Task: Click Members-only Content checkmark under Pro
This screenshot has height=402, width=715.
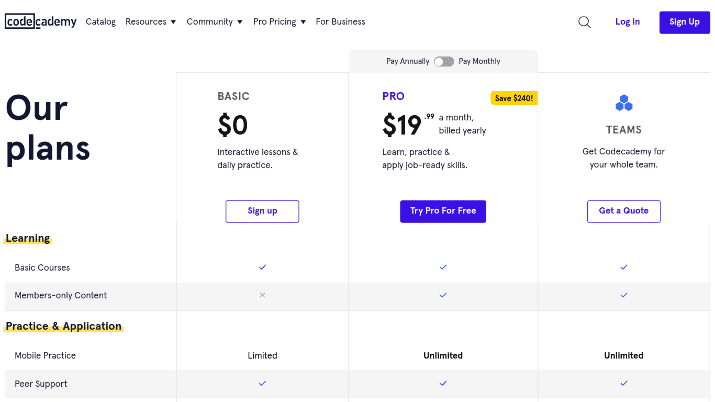Action: (443, 295)
